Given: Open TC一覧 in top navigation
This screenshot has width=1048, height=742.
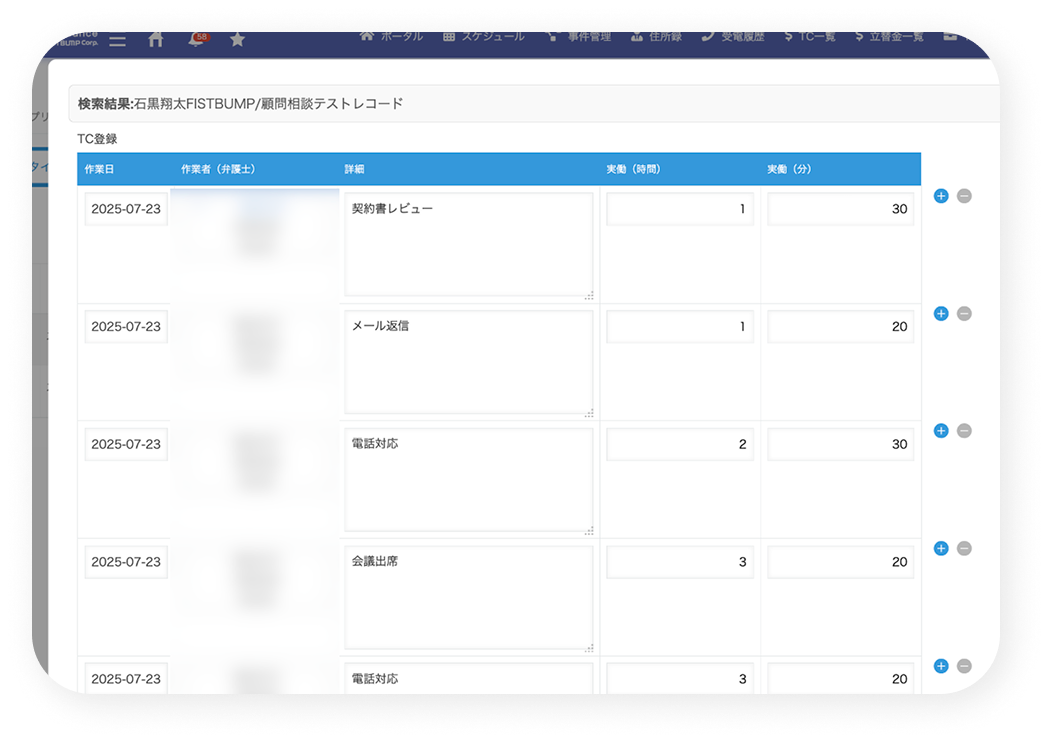Looking at the screenshot, I should pos(810,36).
